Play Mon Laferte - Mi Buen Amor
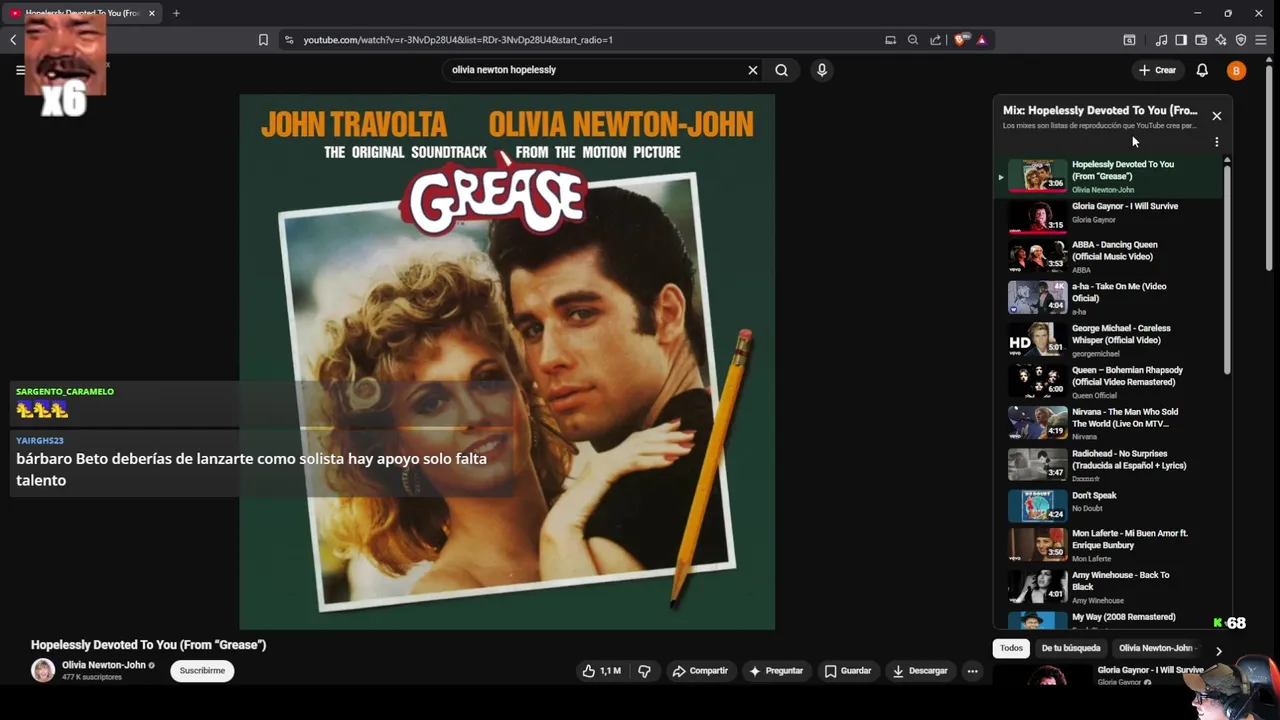Viewport: 1280px width, 720px height. pyautogui.click(x=1110, y=546)
